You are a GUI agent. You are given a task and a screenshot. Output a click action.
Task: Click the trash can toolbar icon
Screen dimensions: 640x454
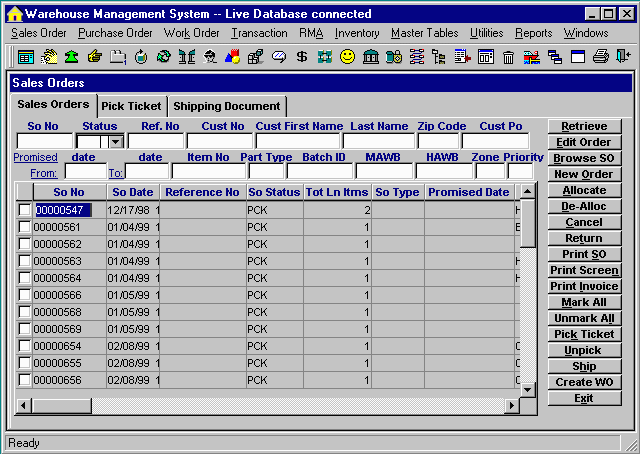[x=508, y=57]
